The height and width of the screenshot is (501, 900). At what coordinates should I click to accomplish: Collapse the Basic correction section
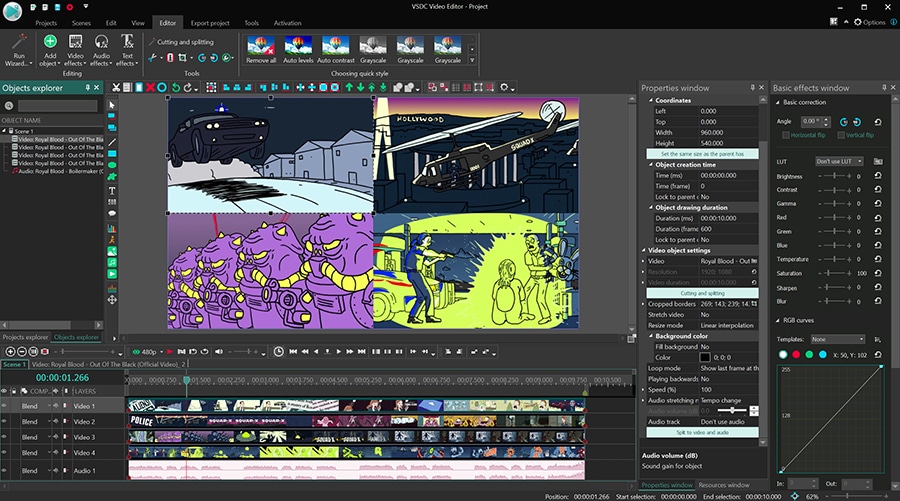click(778, 102)
